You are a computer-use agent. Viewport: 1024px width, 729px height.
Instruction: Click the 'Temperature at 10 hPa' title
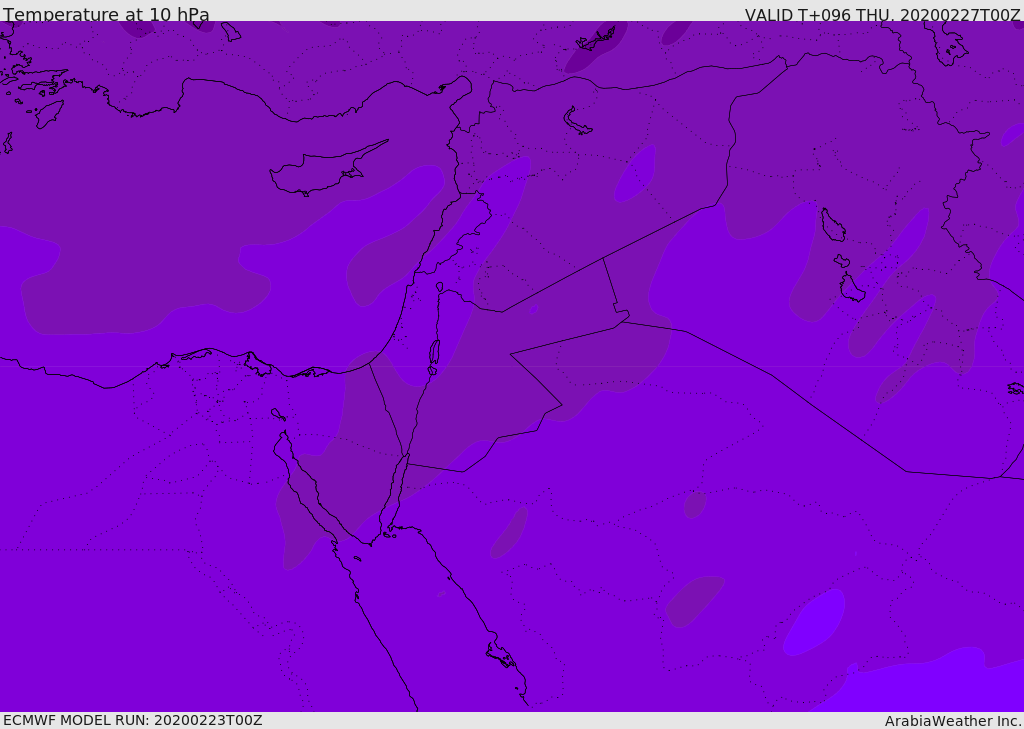pos(106,14)
